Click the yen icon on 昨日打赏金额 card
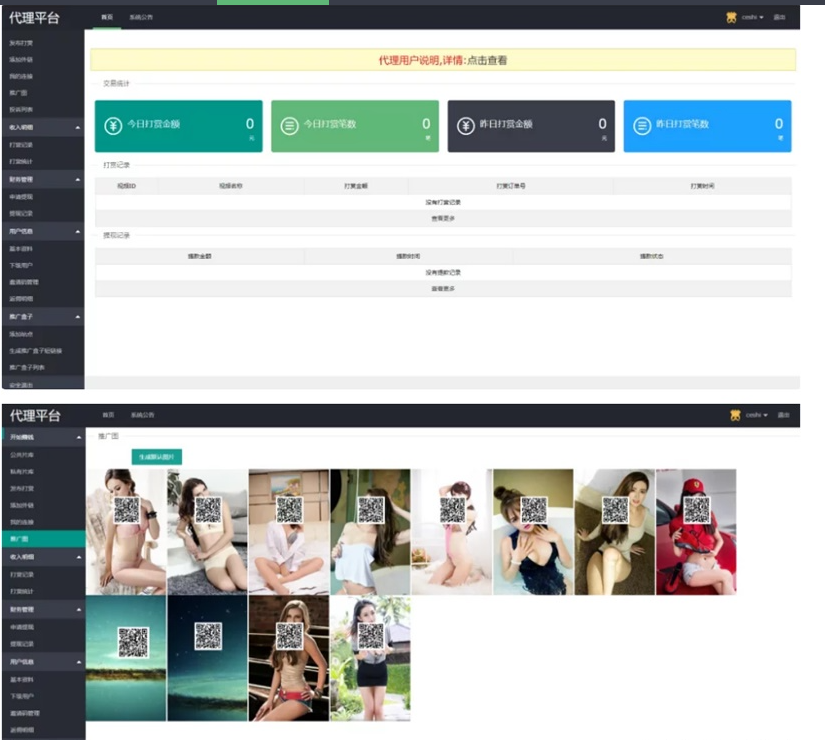Viewport: 825px width, 740px height. [x=465, y=125]
